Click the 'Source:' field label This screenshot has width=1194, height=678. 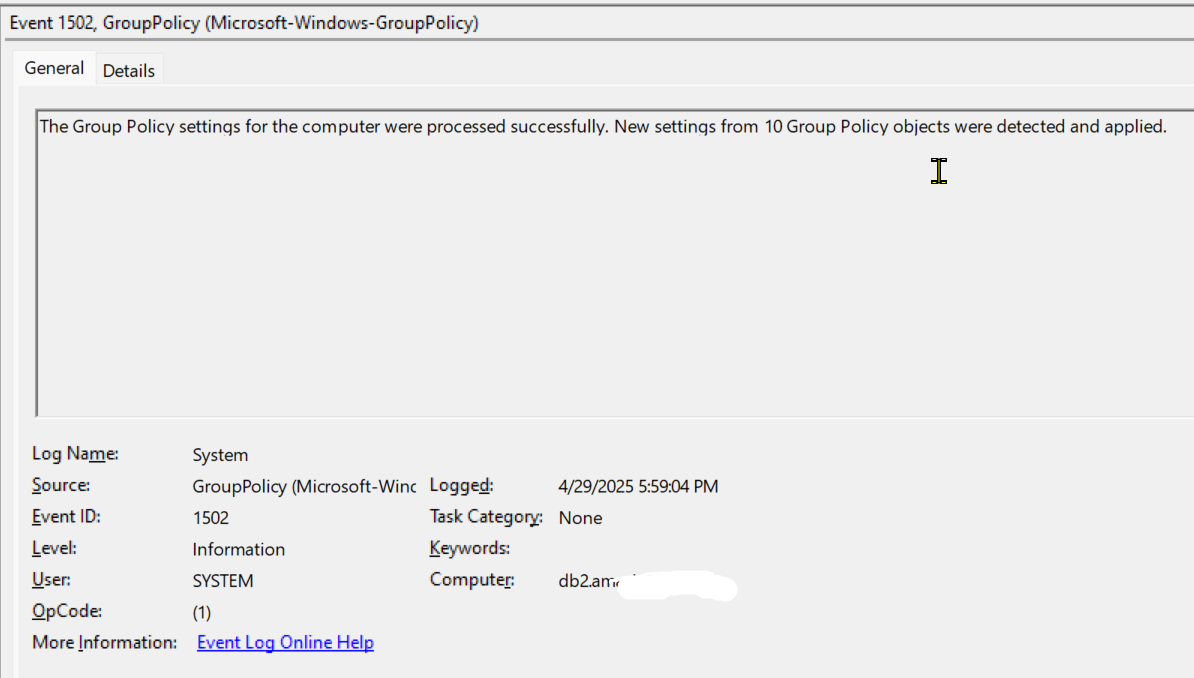coord(61,485)
